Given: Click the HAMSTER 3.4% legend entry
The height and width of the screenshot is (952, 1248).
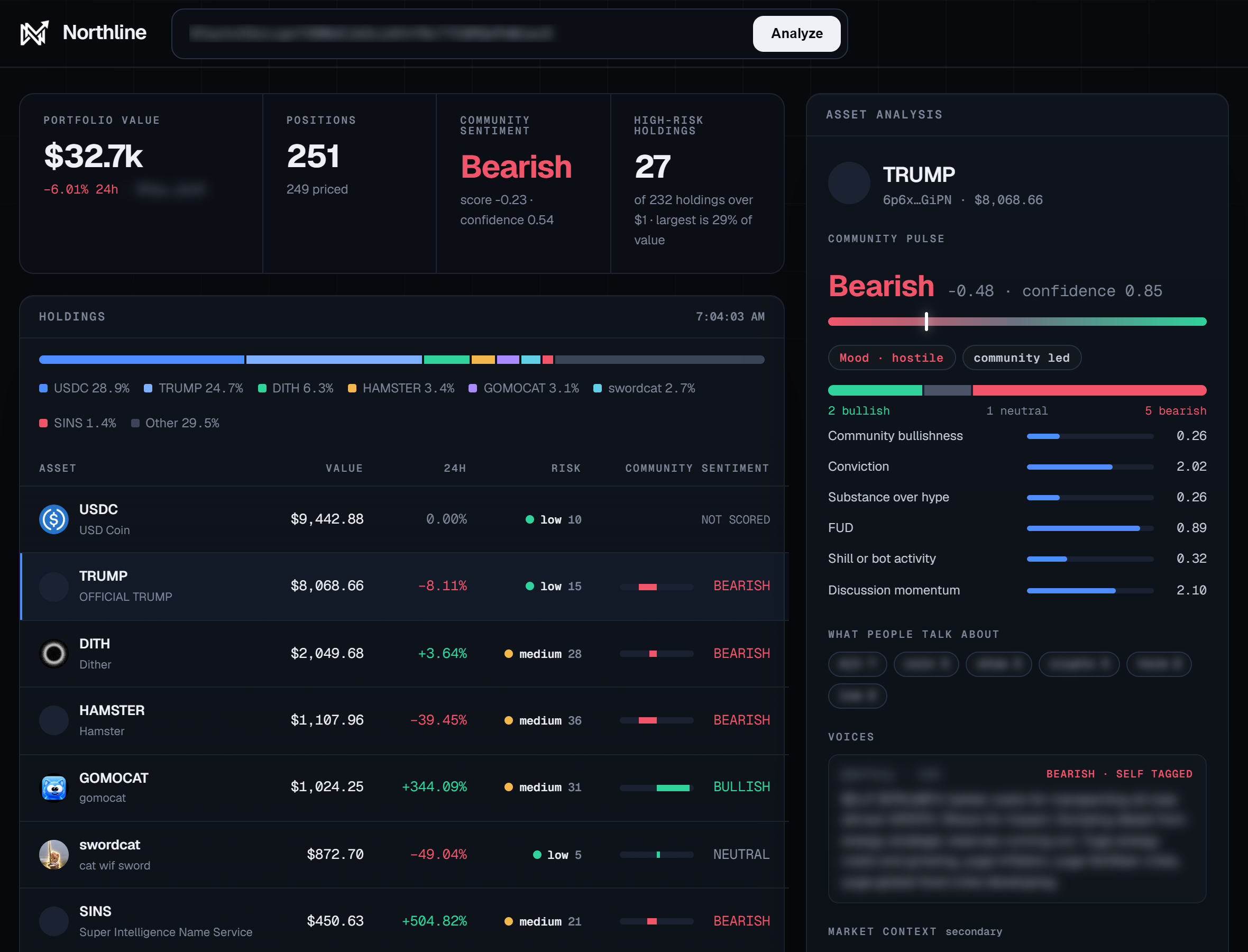Looking at the screenshot, I should (x=401, y=389).
